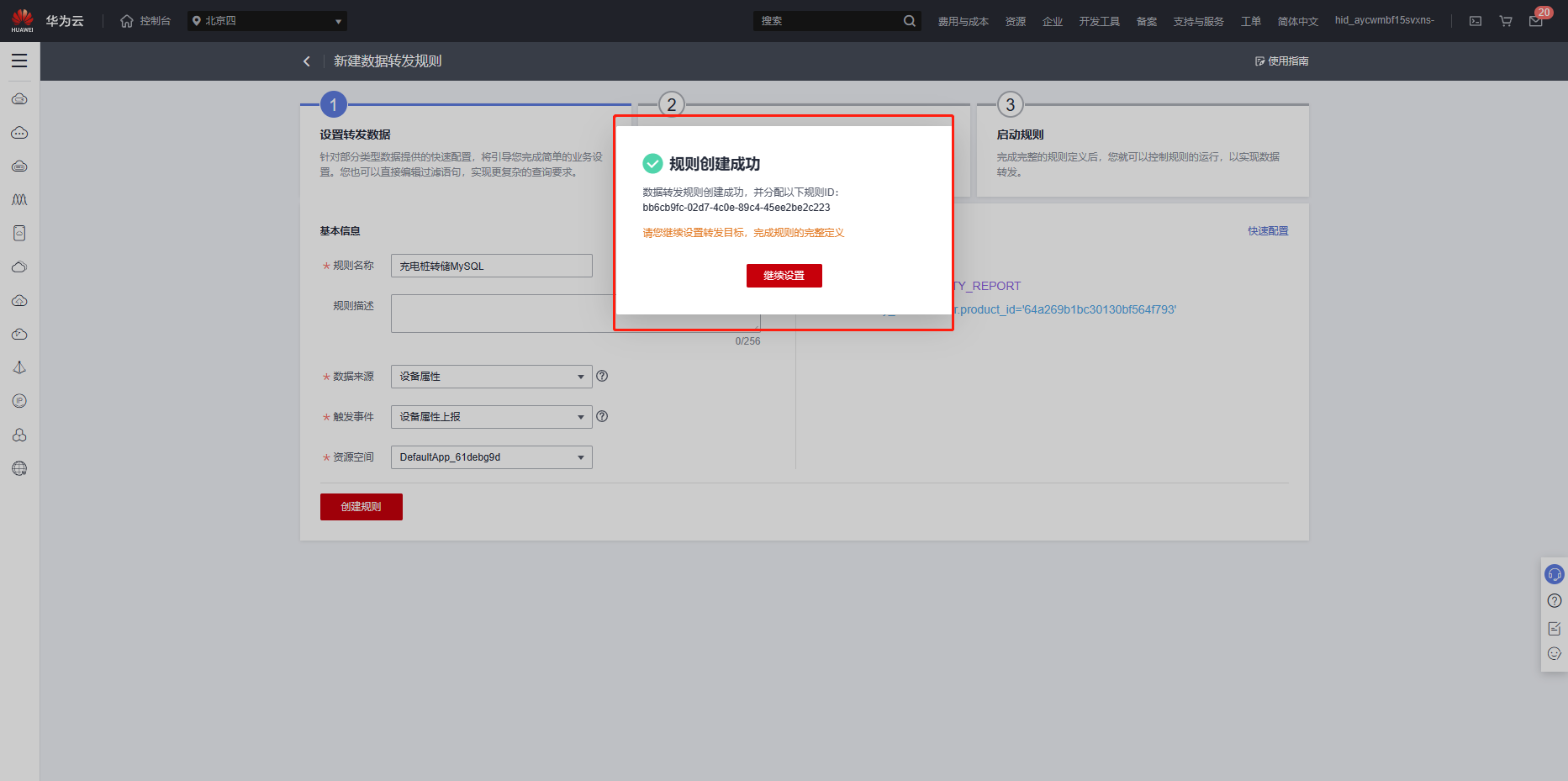
Task: Click the 继续设置 button in the dialog
Action: (x=784, y=276)
